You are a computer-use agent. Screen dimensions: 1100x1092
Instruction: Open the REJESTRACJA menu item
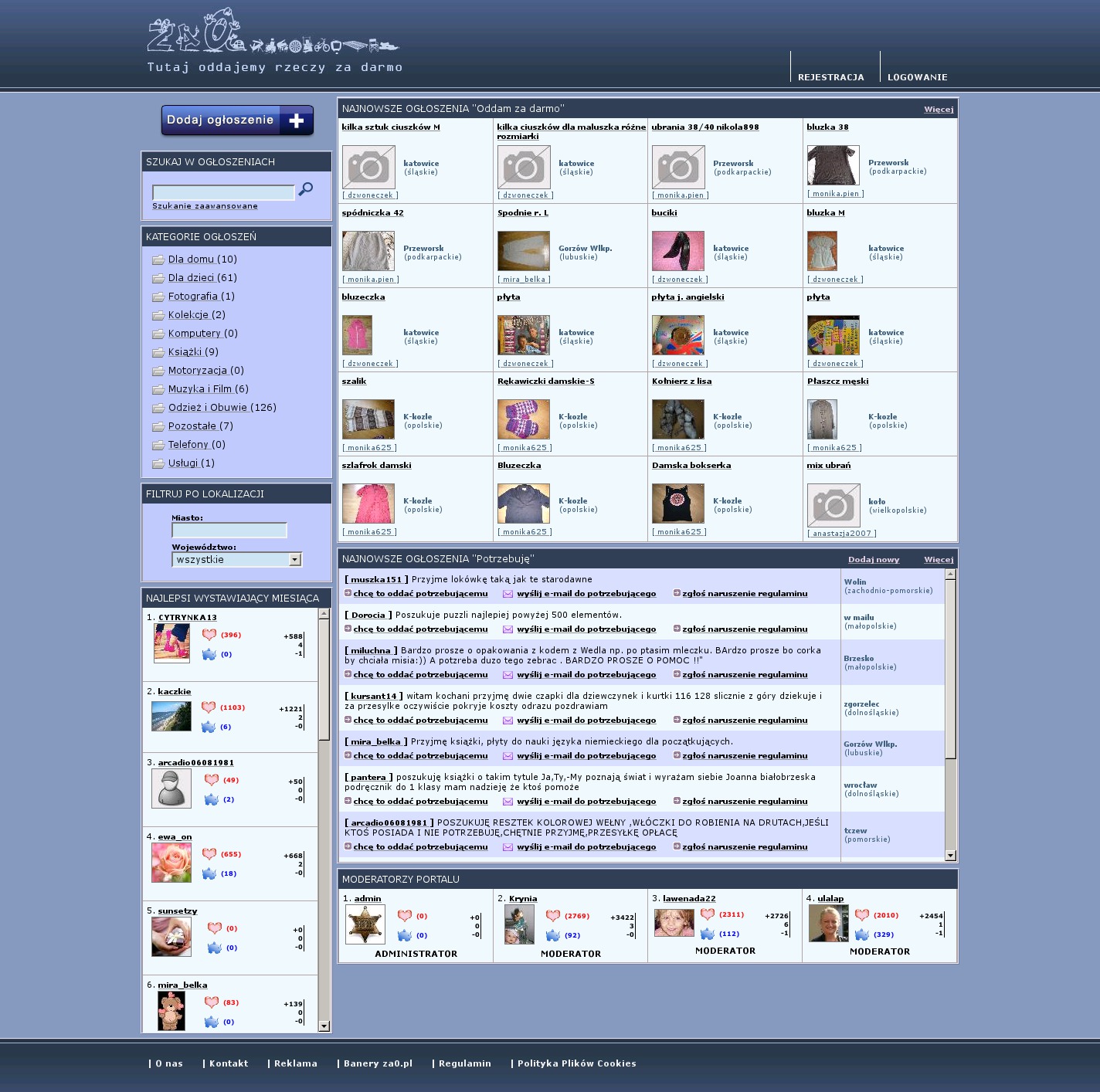point(830,77)
